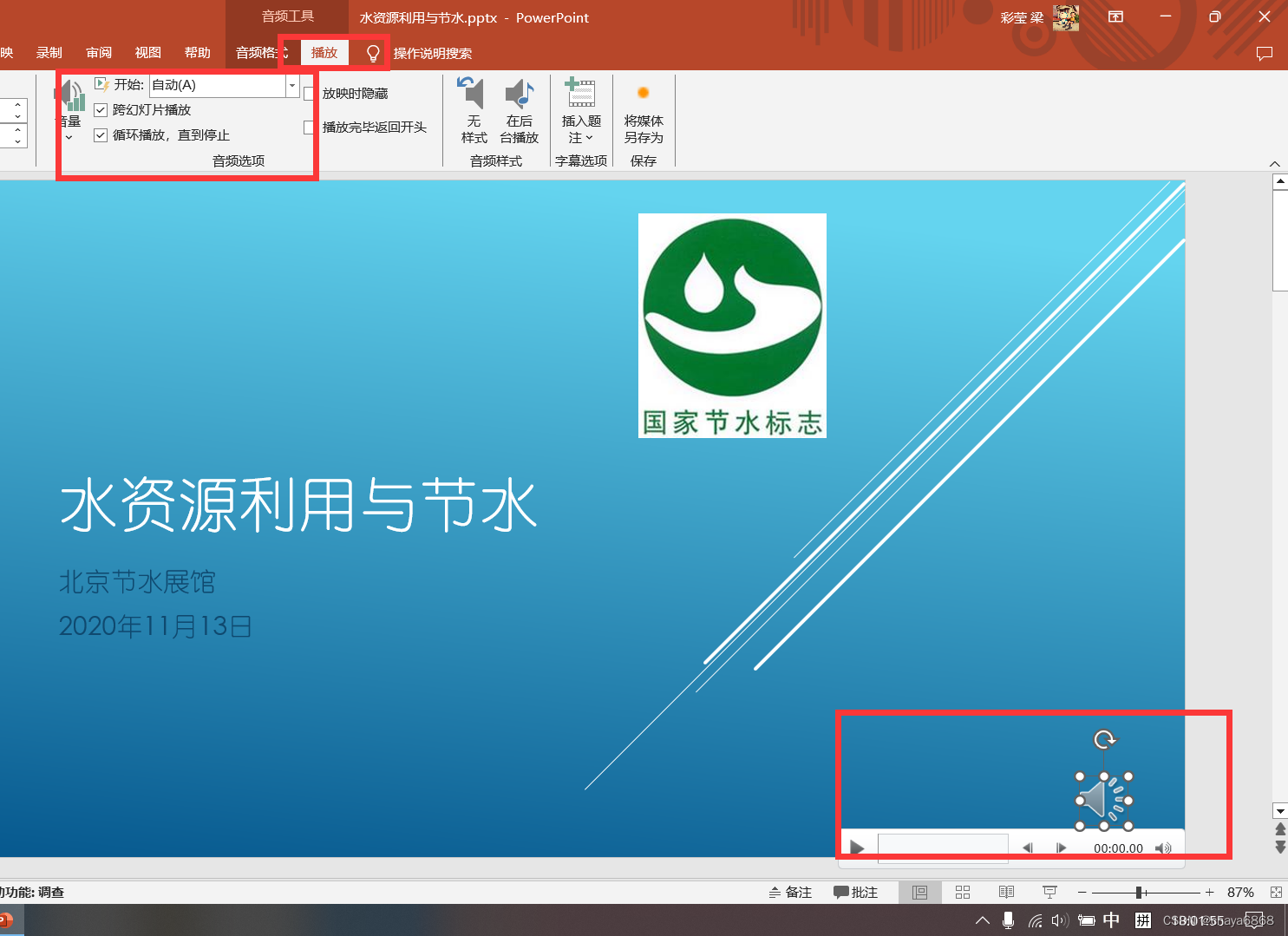Open 批注 comments button in status bar

click(x=856, y=892)
